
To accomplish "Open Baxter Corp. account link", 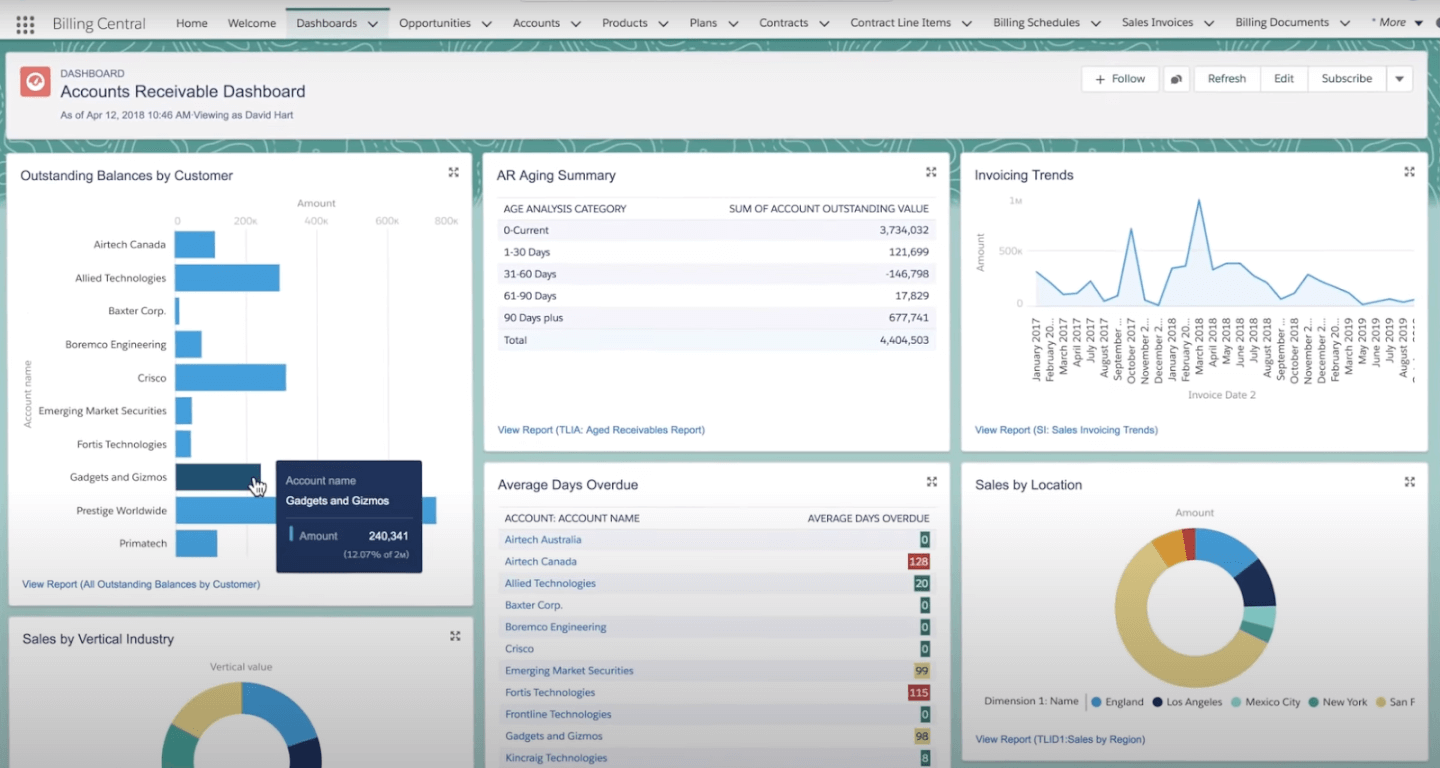I will (x=534, y=606).
